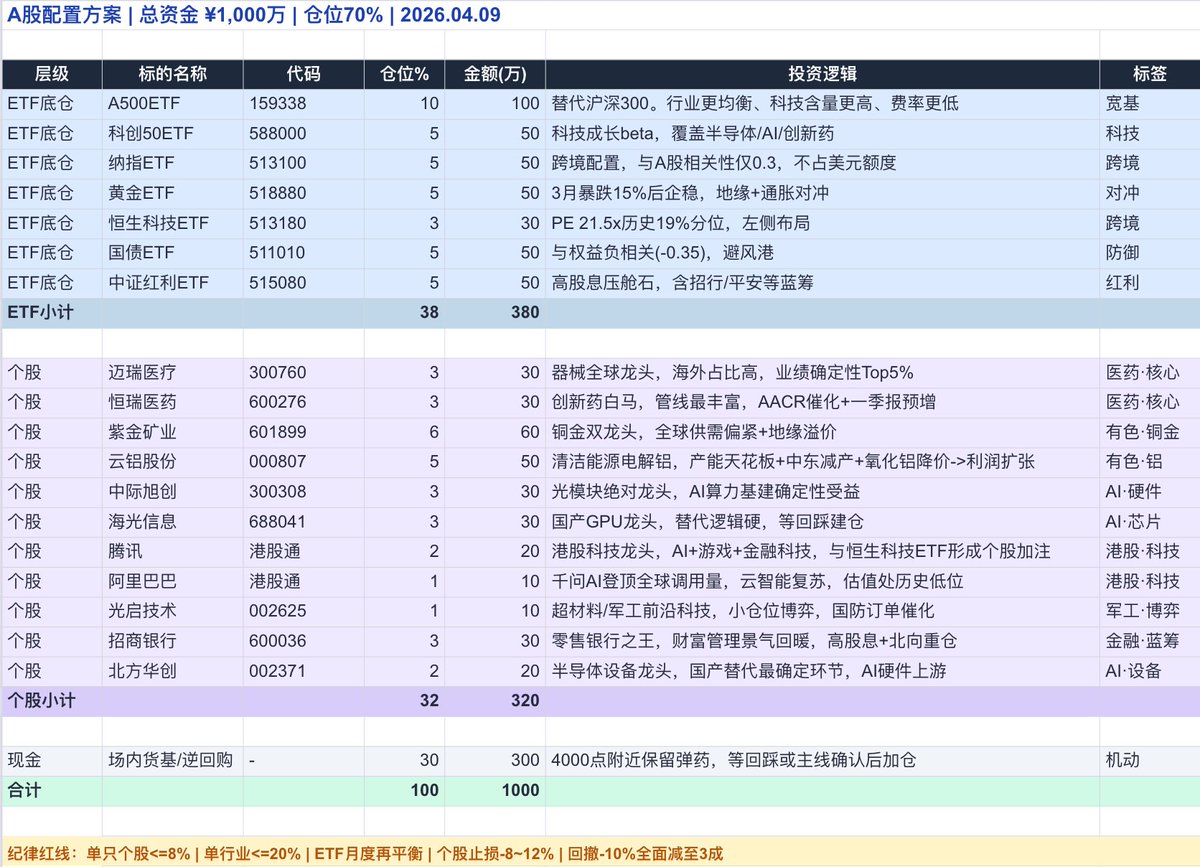
Task: Select the '中证红利ETF' cell
Action: click(x=172, y=283)
